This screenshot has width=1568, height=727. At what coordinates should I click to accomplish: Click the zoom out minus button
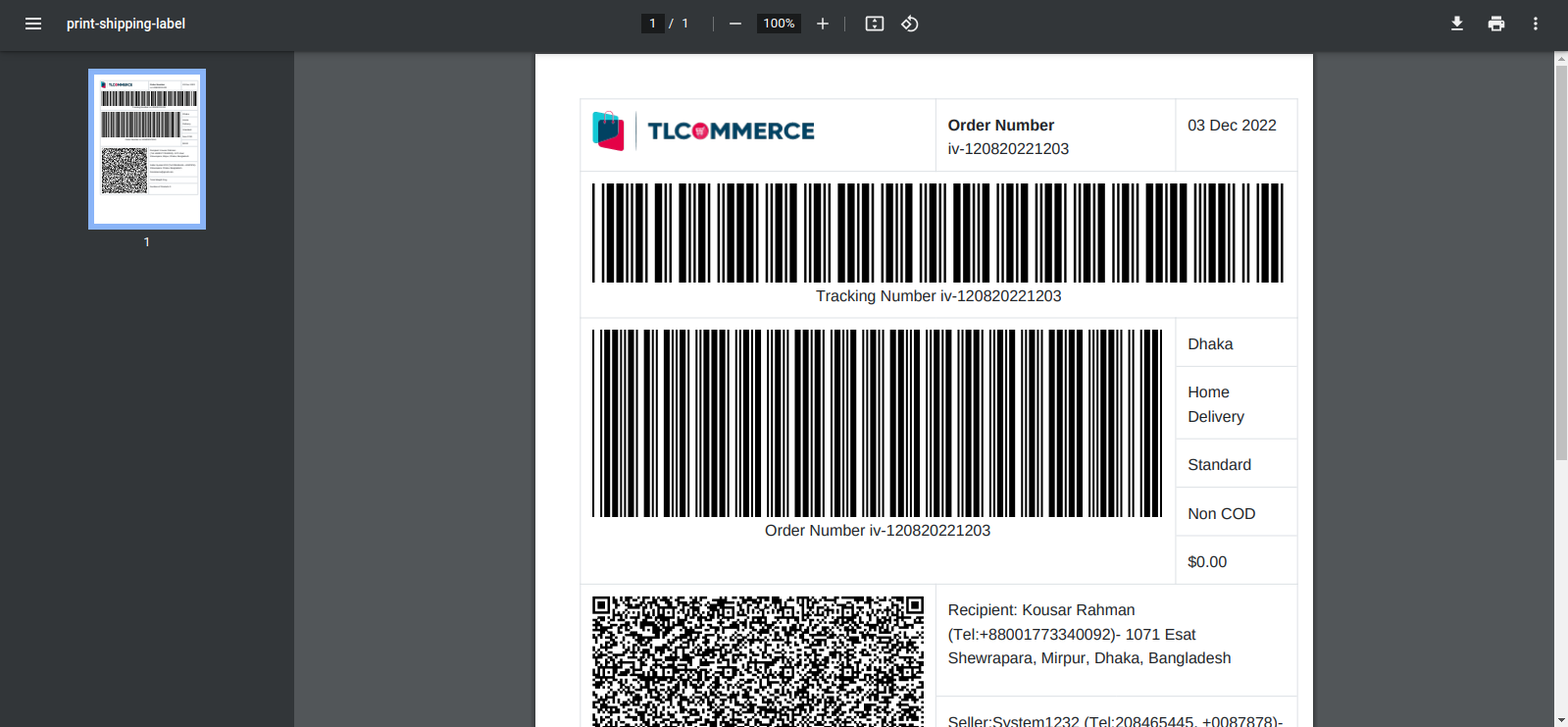[x=735, y=24]
